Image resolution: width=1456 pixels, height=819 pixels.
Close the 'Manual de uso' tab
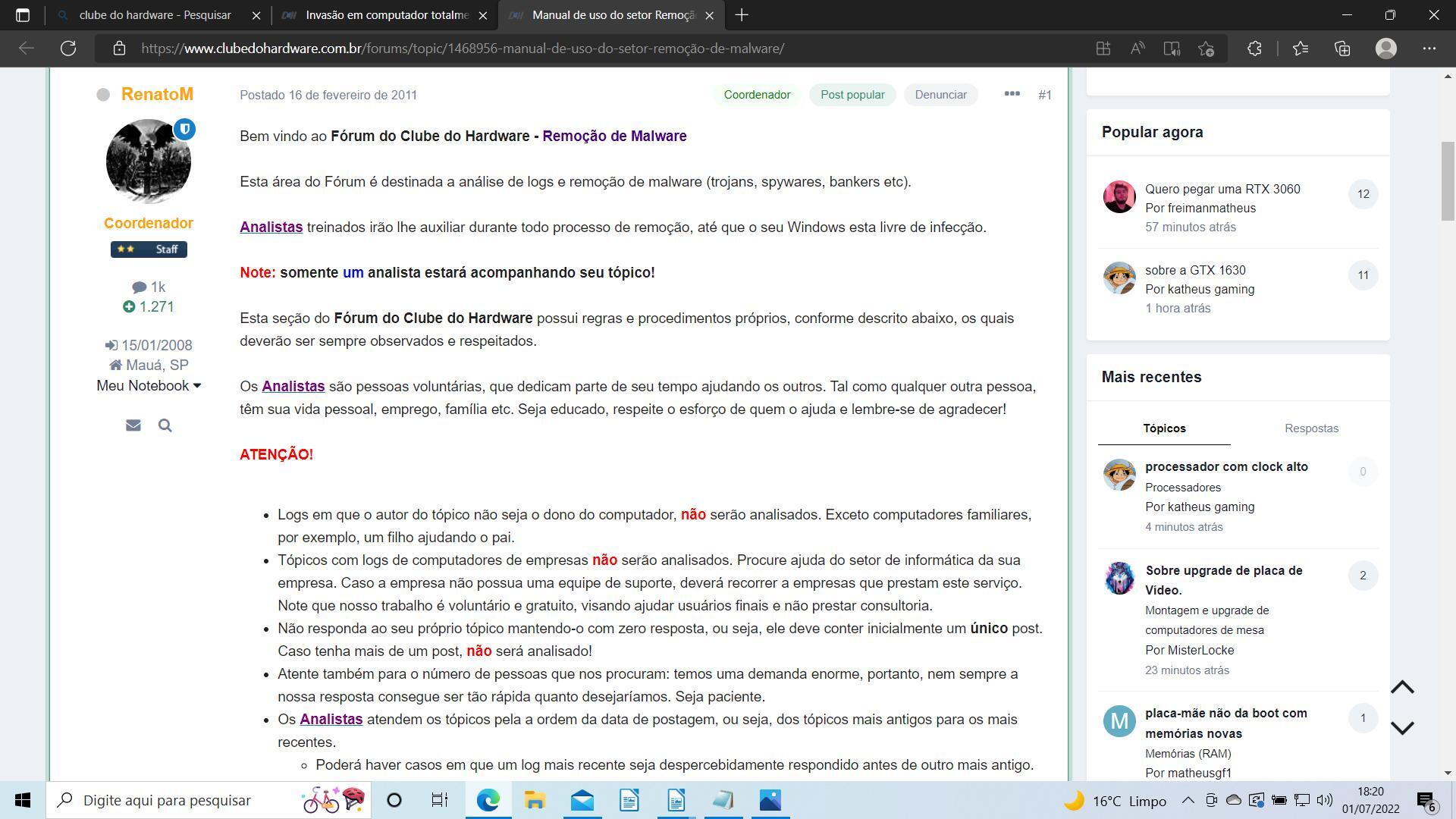(x=710, y=14)
